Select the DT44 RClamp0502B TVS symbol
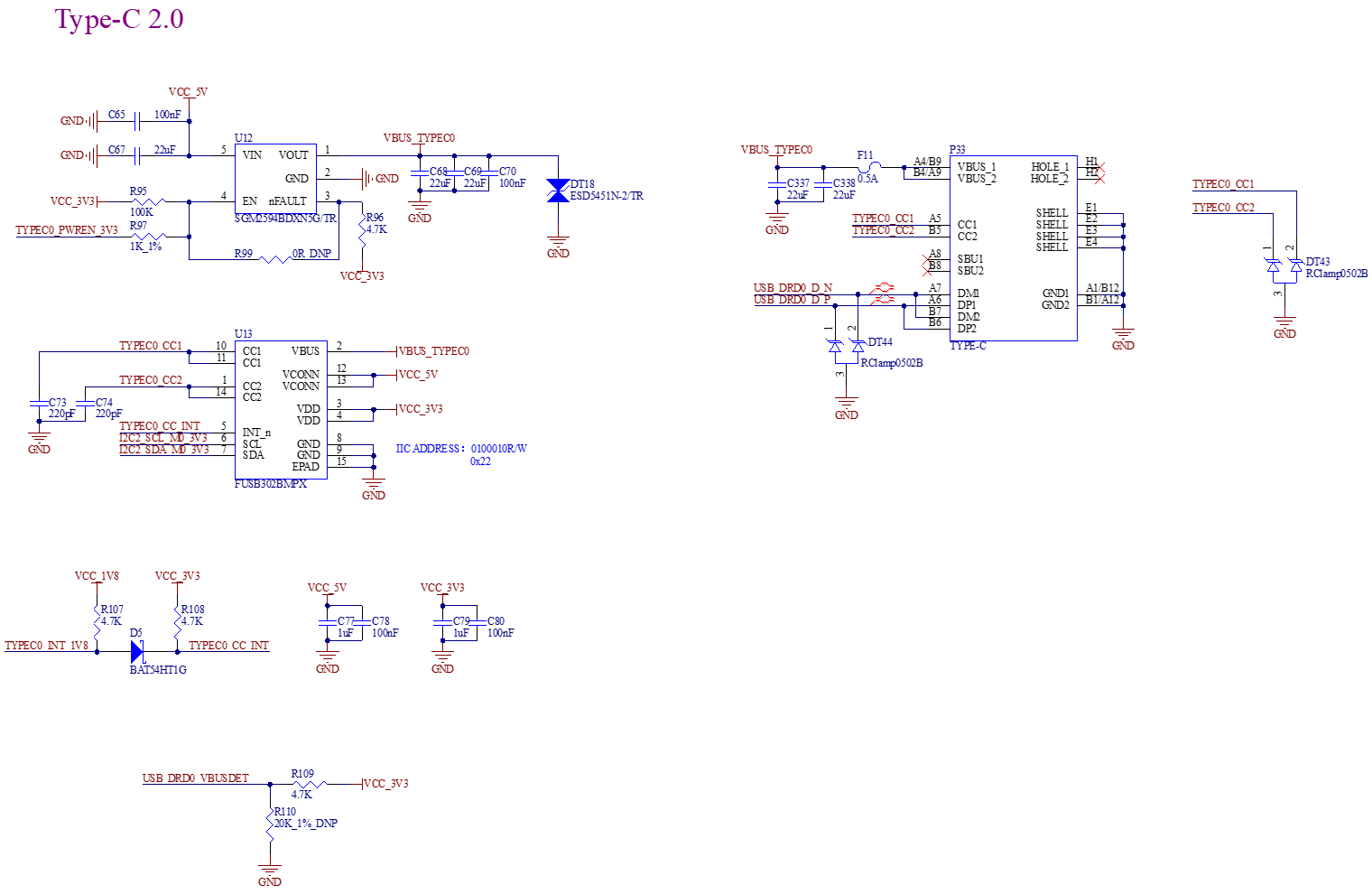Viewport: 1372px width, 894px height. [847, 345]
